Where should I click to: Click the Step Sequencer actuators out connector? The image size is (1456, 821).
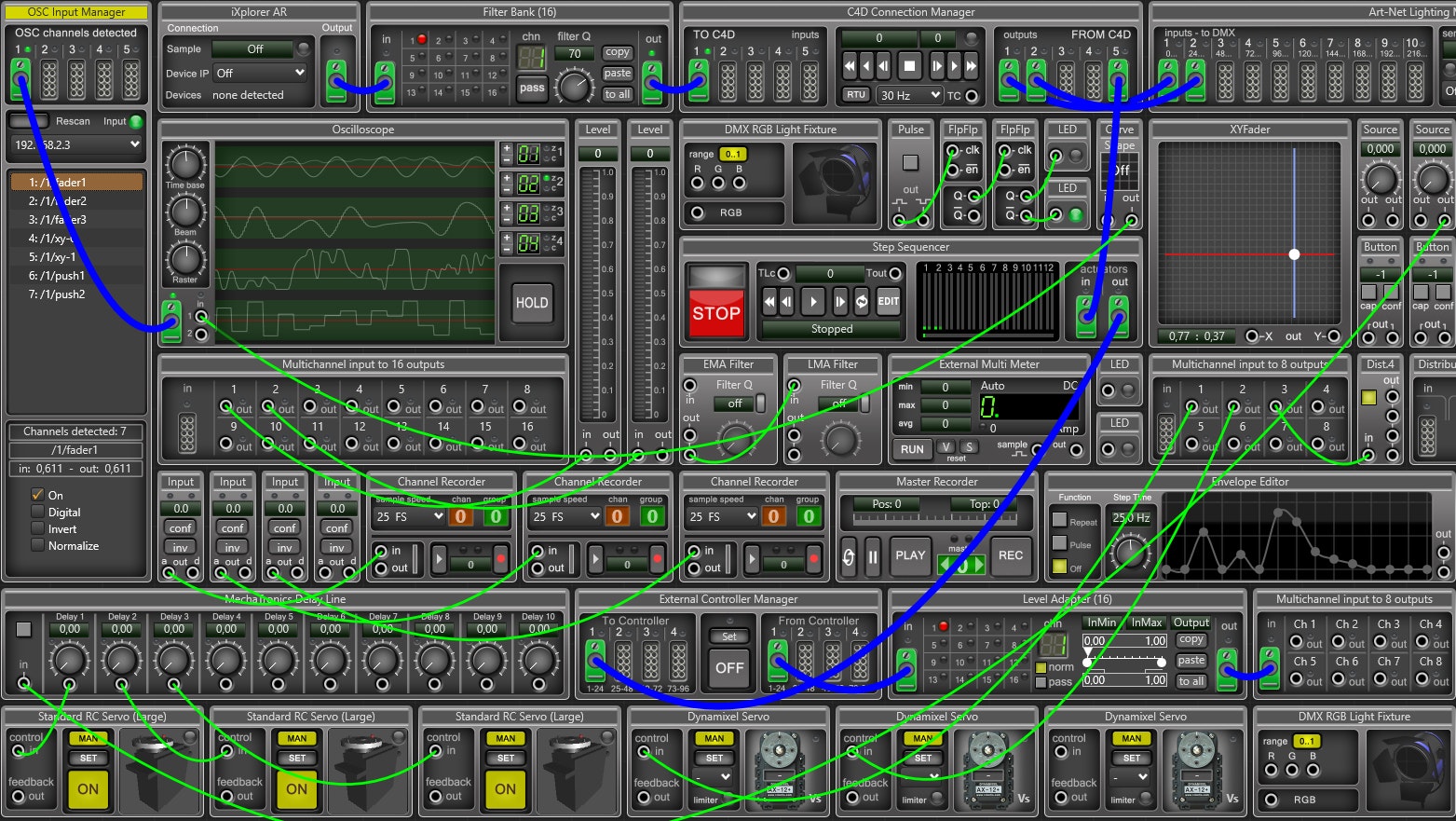pos(1119,316)
